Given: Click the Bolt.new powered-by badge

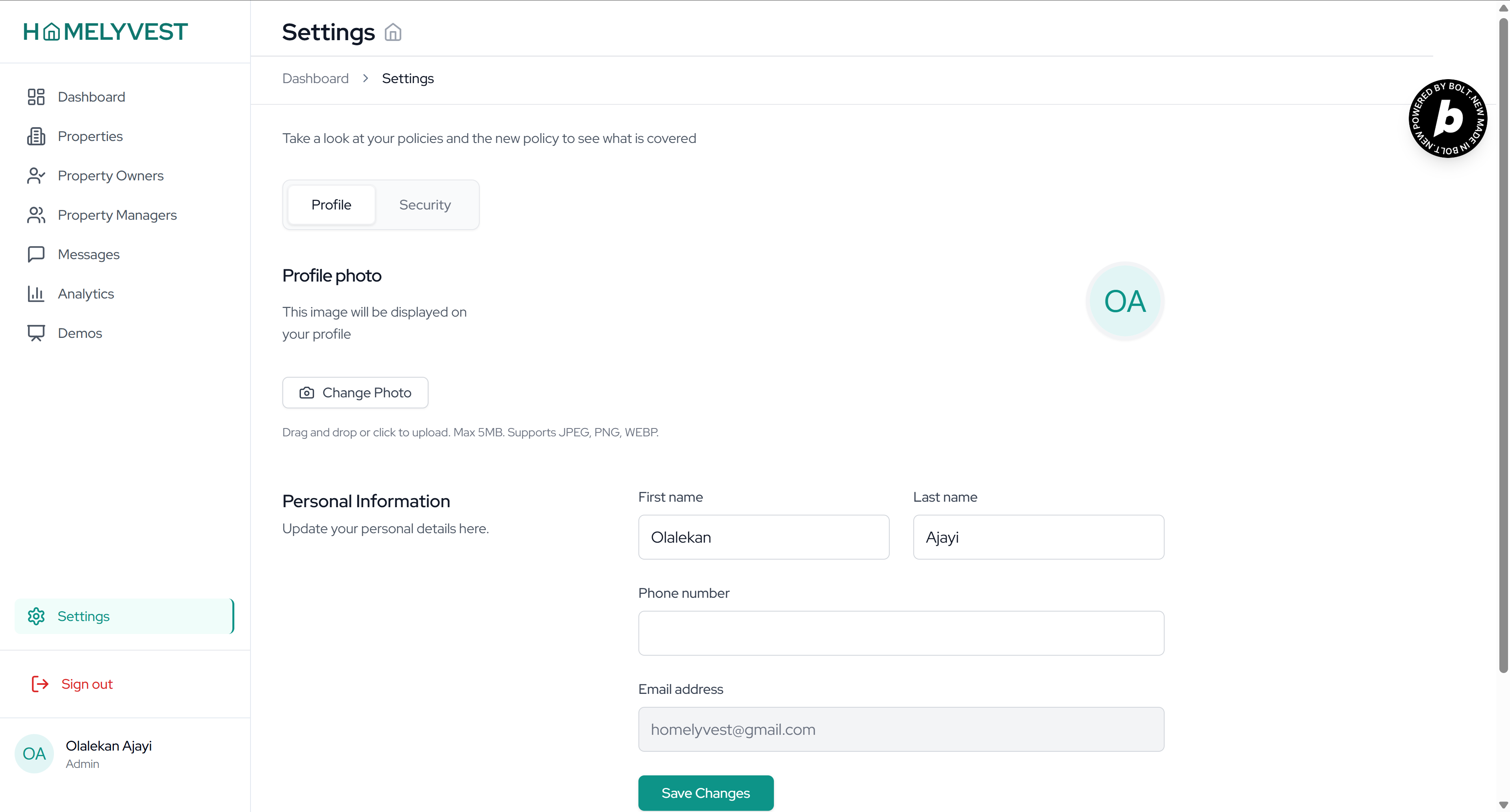Looking at the screenshot, I should [1447, 119].
